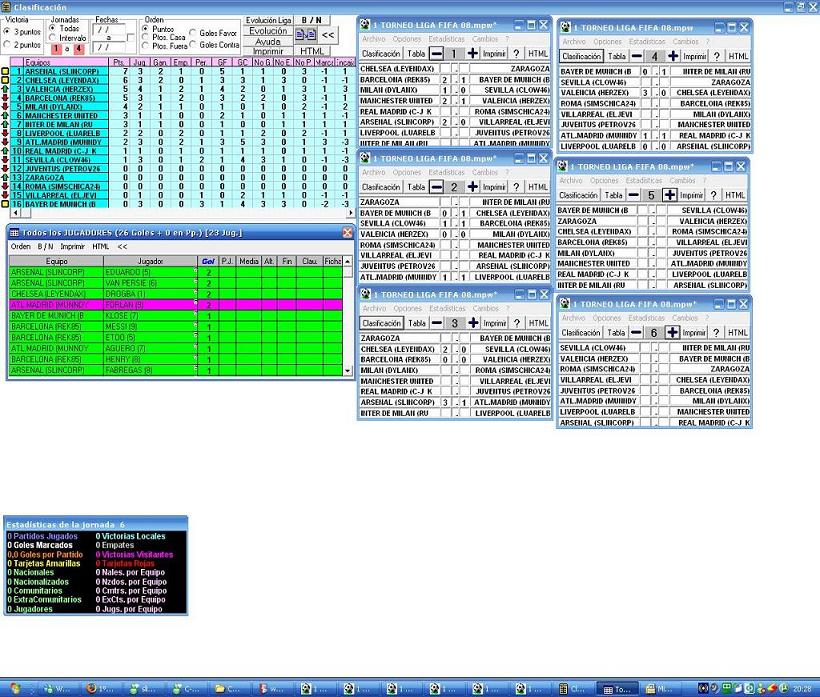Switch to Tabla in the jornada 3 window
The width and height of the screenshot is (820, 697).
[417, 323]
